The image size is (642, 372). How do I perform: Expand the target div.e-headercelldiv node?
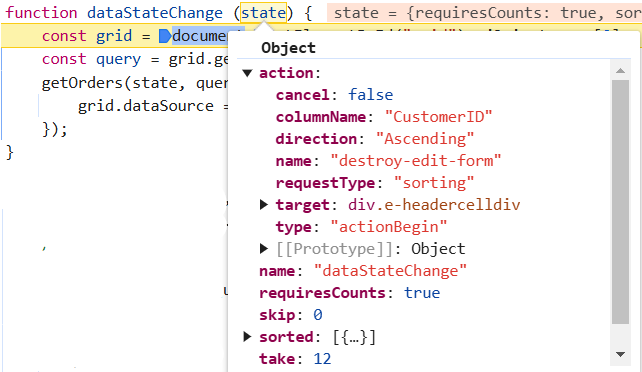264,205
